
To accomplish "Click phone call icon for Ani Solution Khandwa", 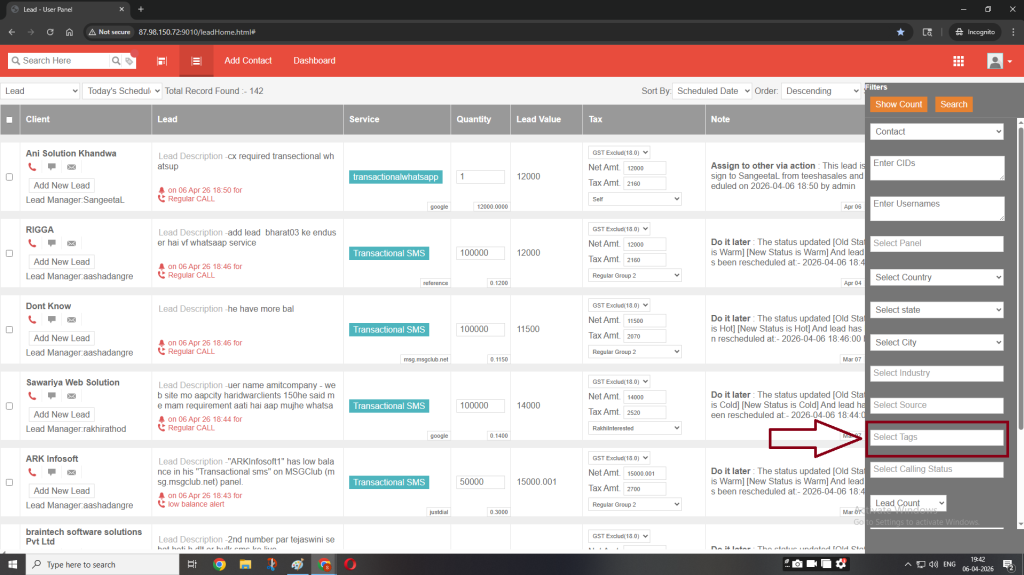I will click(x=32, y=167).
